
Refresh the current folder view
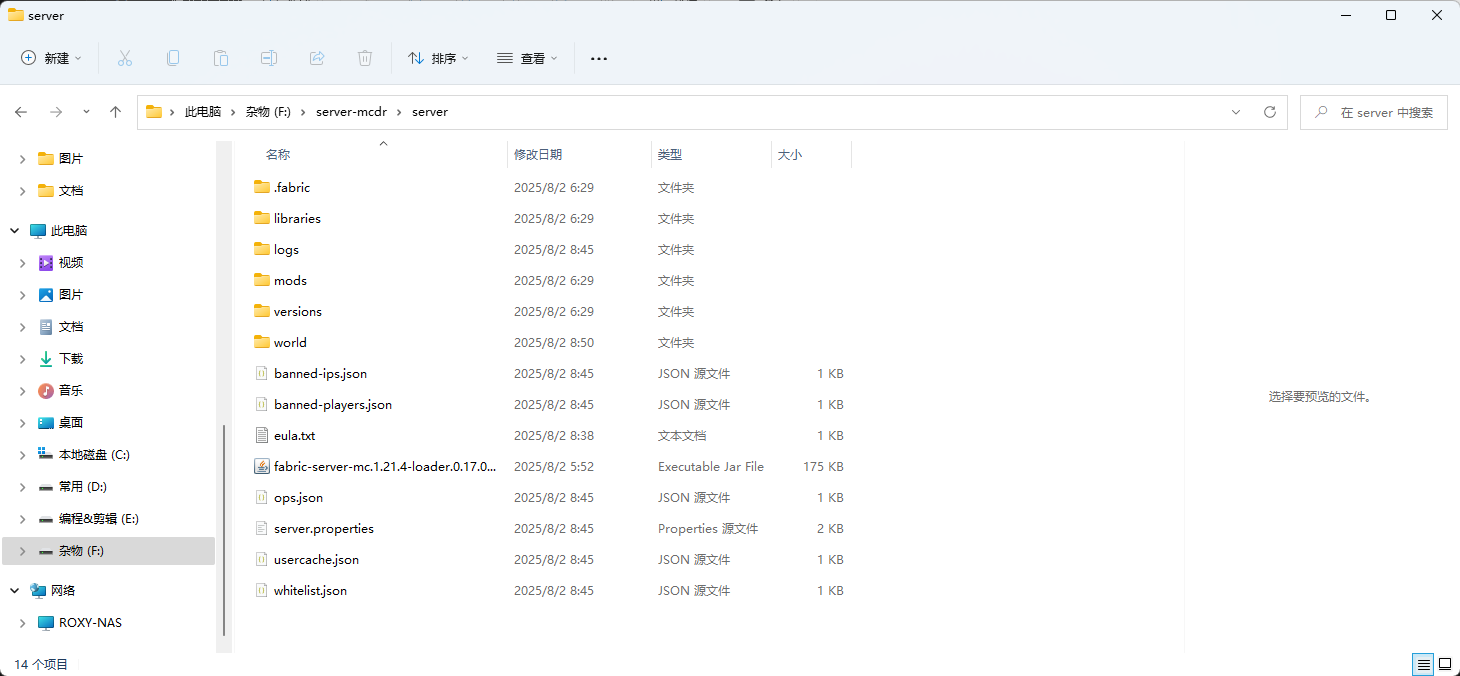[1270, 112]
